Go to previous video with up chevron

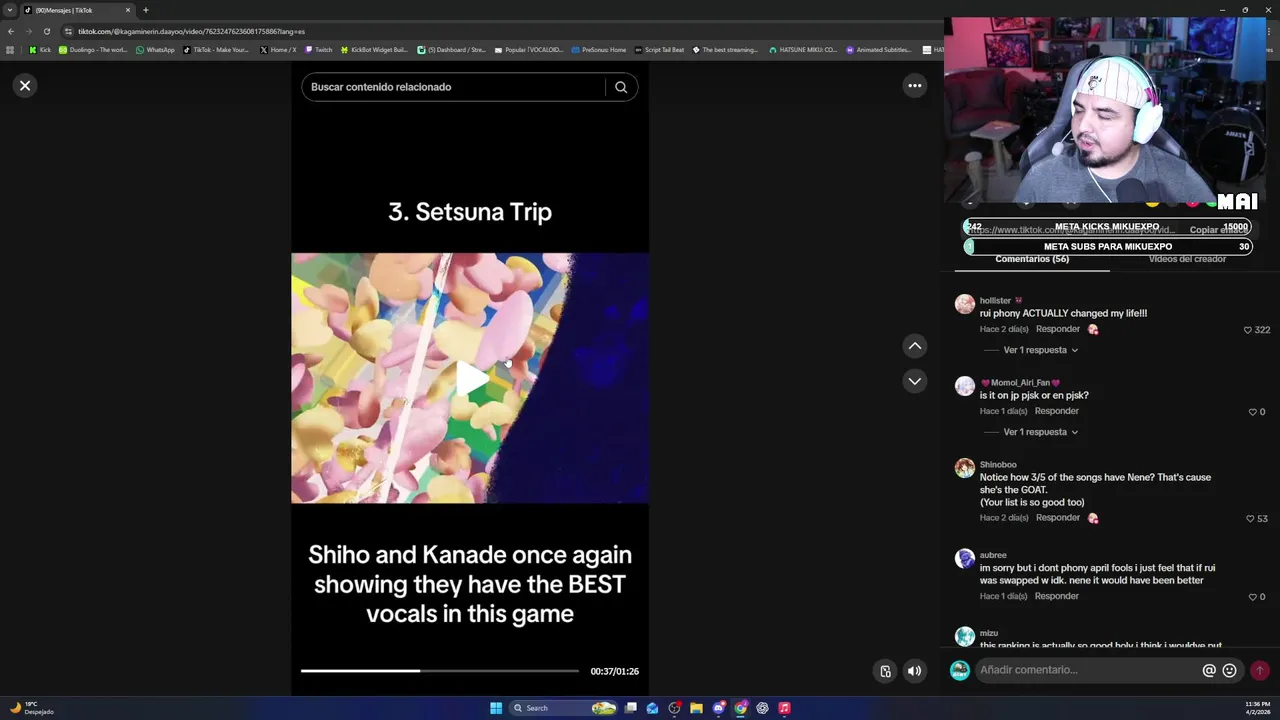pos(914,346)
